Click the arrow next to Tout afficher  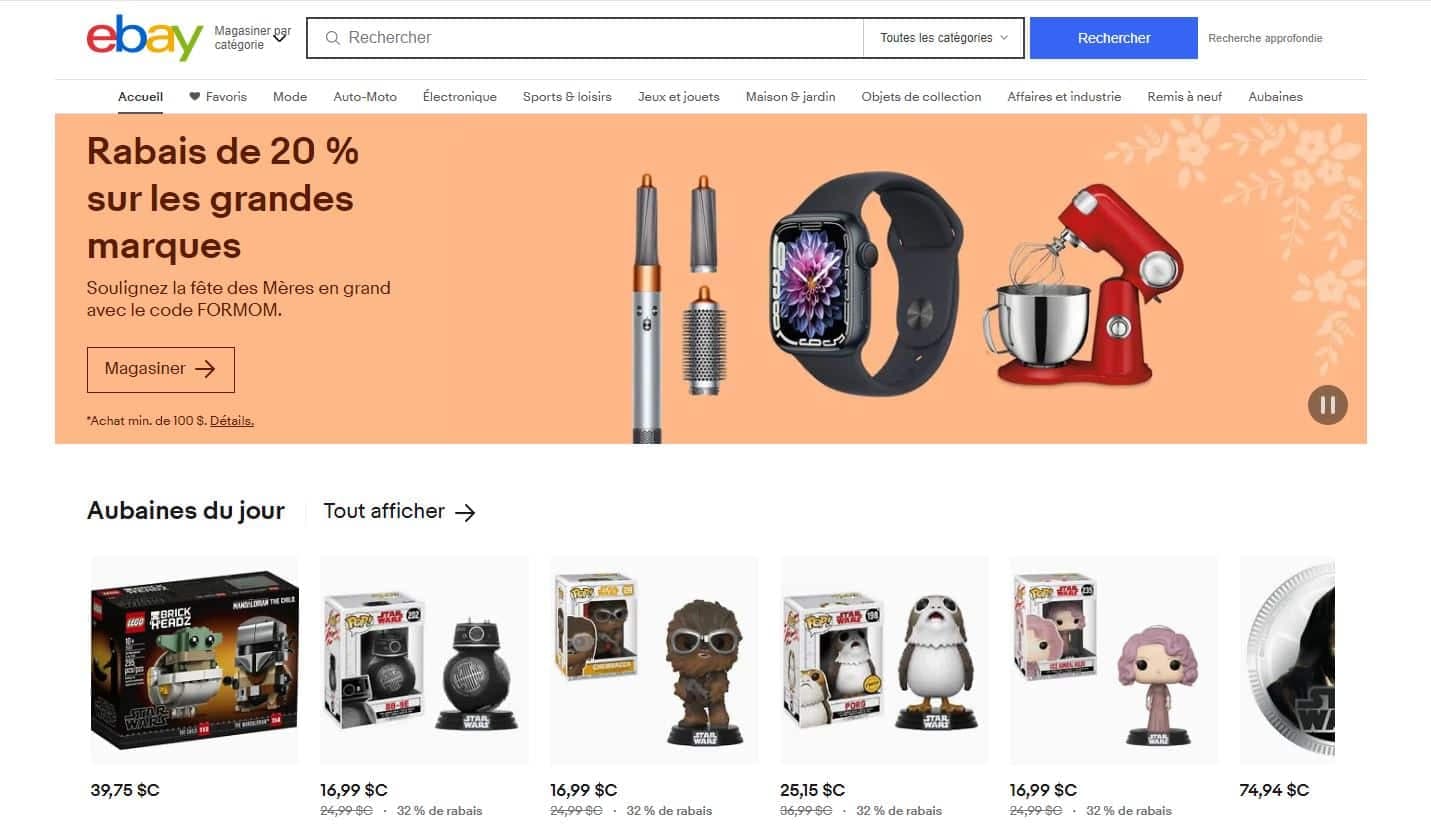pyautogui.click(x=465, y=512)
